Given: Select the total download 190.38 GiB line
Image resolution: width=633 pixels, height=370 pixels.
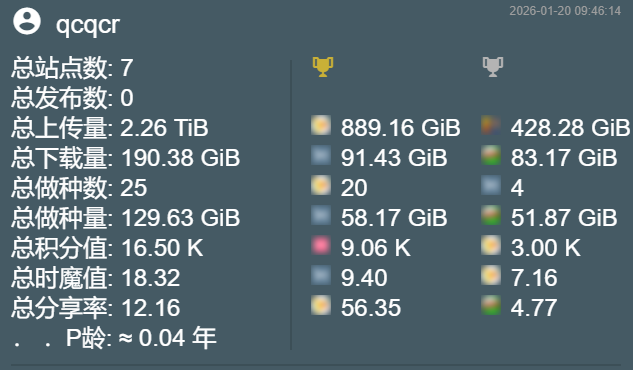Looking at the screenshot, I should click(x=126, y=157).
